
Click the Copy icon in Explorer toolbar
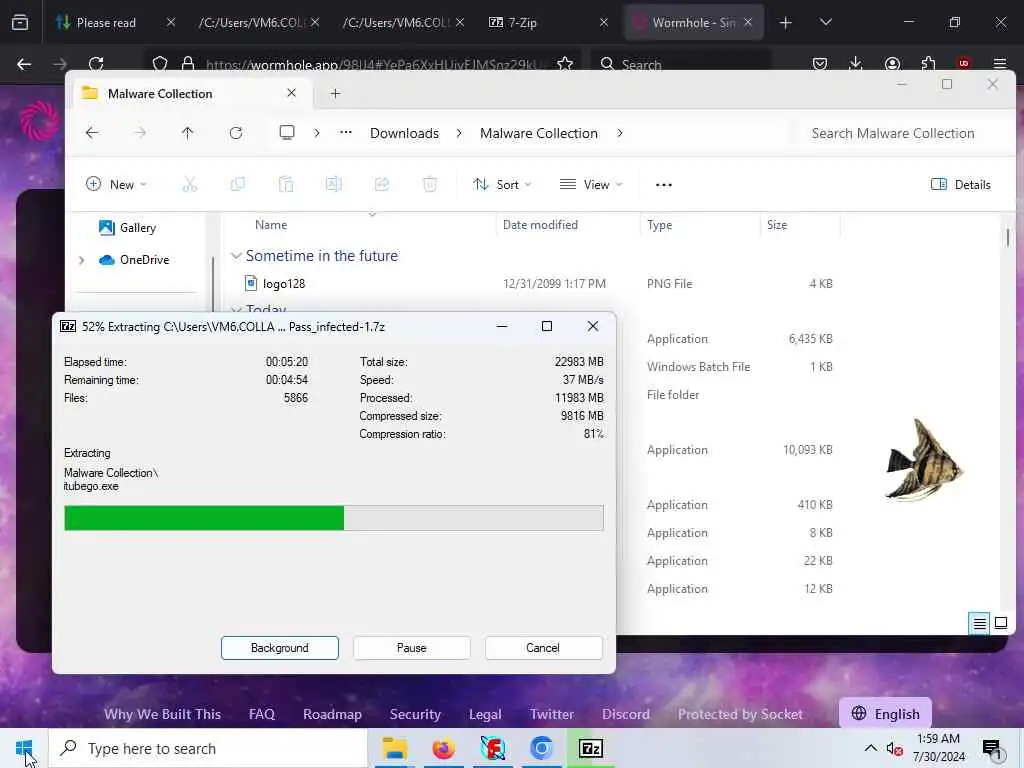pos(238,185)
